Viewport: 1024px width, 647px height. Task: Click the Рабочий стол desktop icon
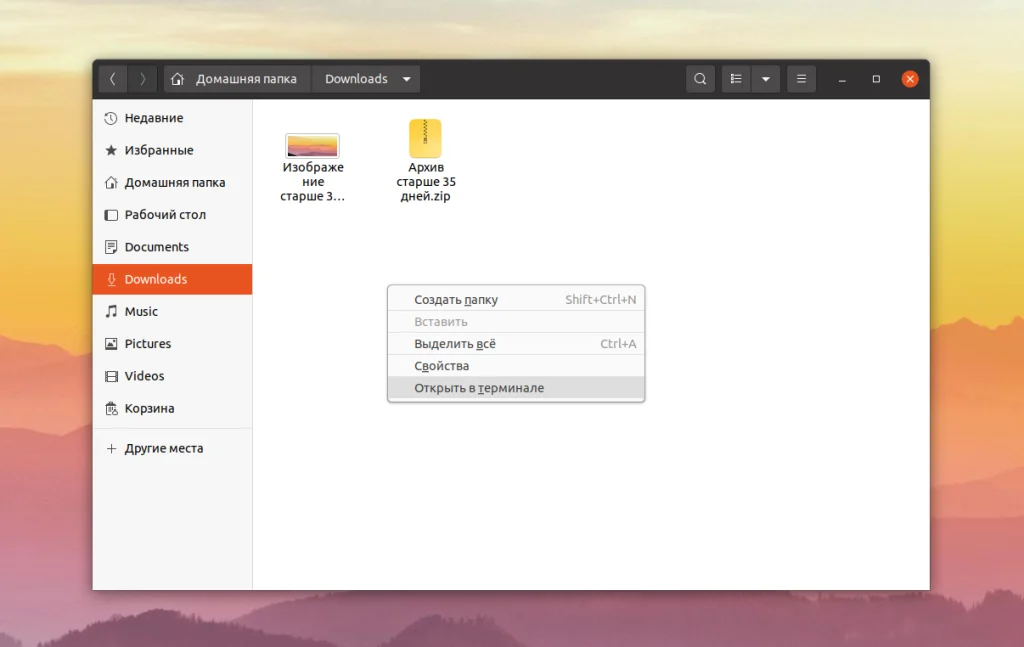[112, 214]
